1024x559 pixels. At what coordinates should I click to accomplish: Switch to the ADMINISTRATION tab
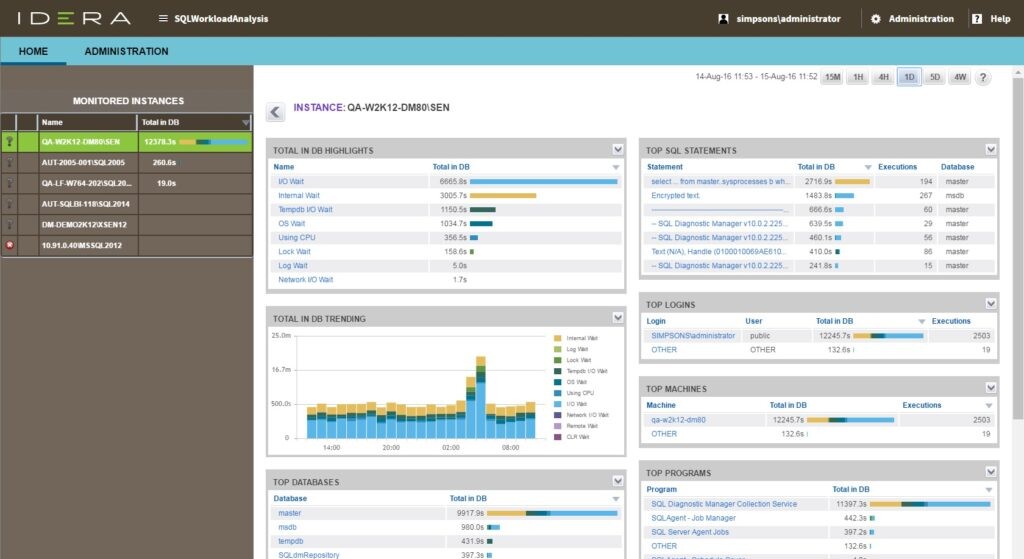(126, 51)
